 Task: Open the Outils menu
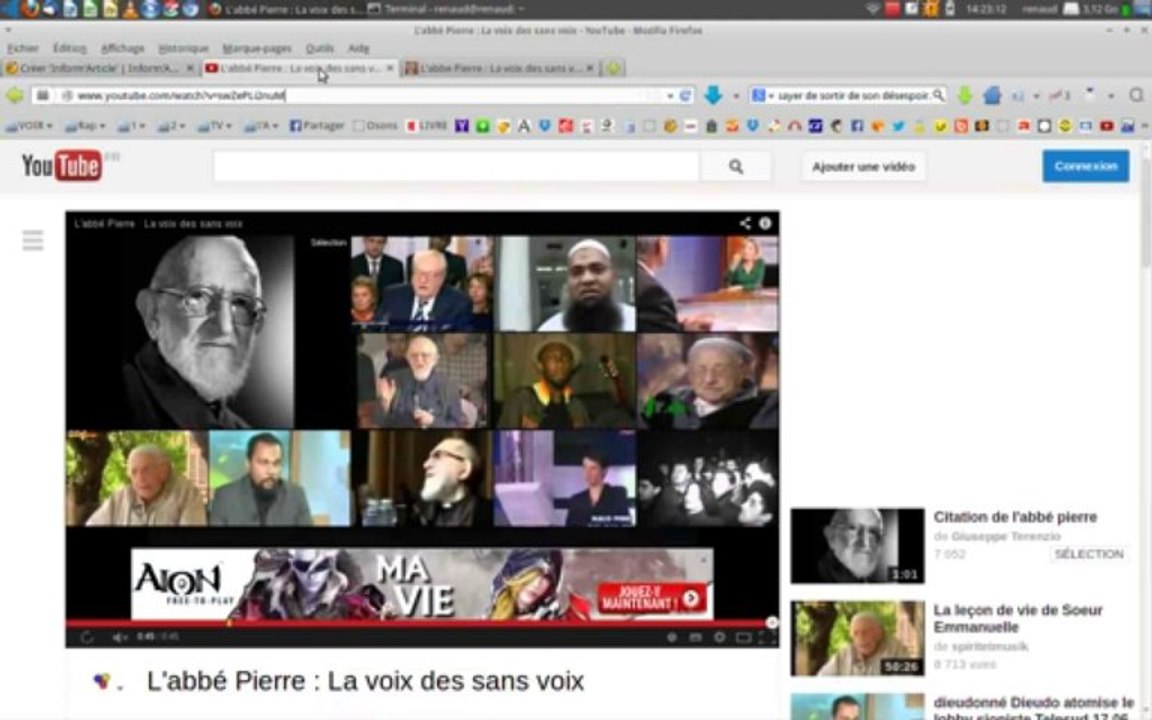click(320, 48)
